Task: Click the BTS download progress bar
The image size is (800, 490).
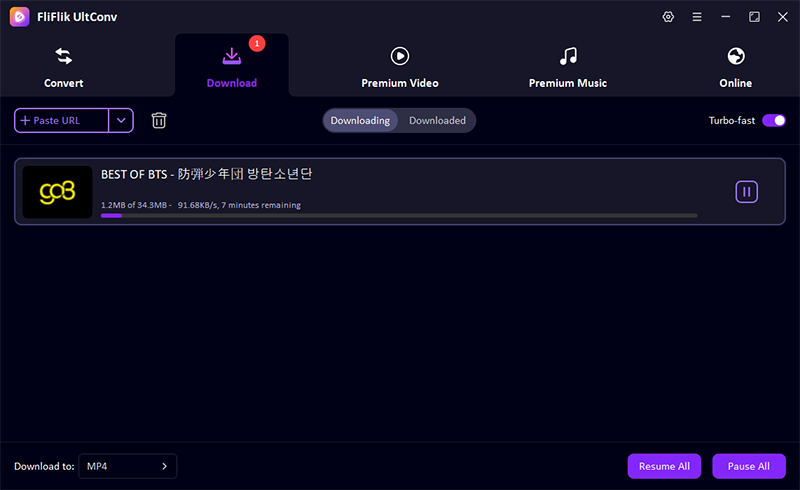Action: (399, 216)
